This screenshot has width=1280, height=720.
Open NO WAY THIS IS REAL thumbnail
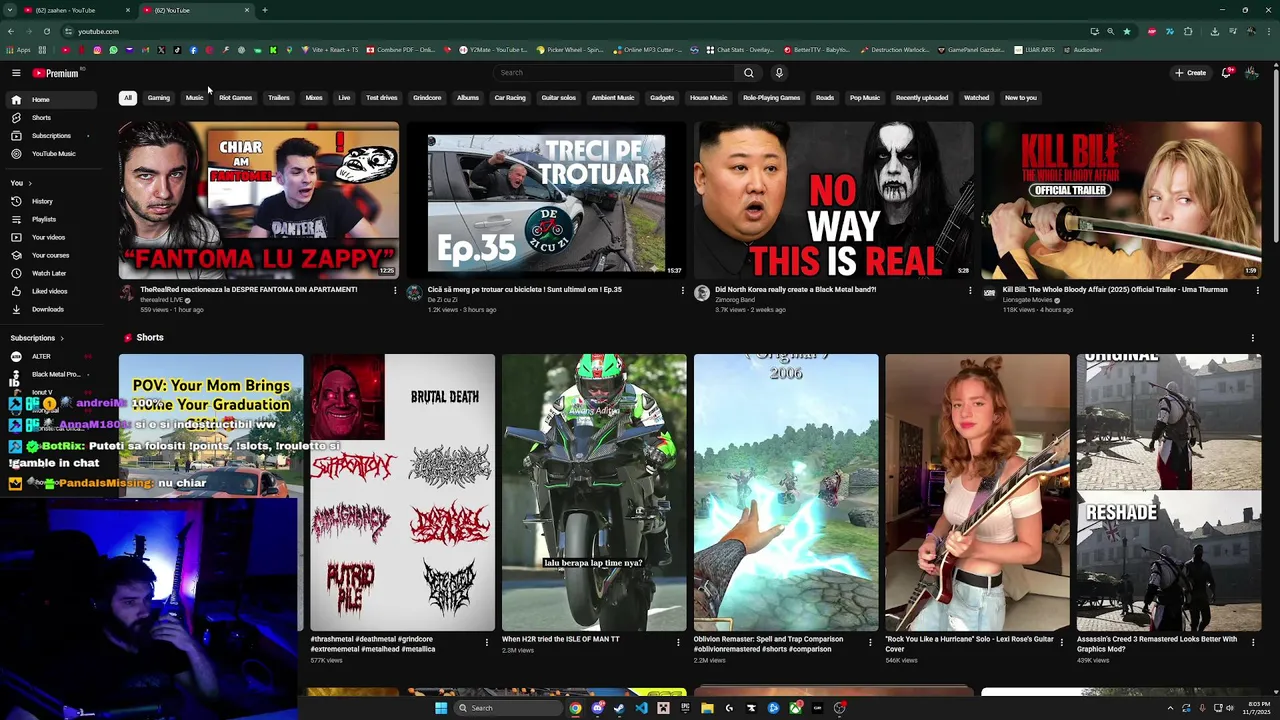pos(833,200)
